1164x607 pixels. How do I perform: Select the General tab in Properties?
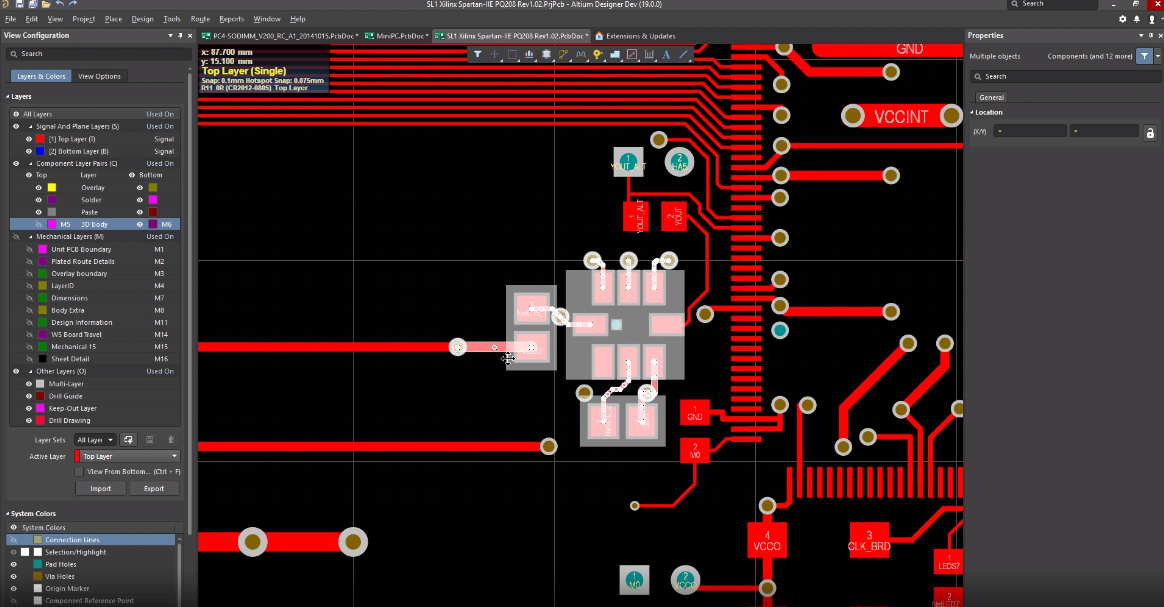pos(991,97)
